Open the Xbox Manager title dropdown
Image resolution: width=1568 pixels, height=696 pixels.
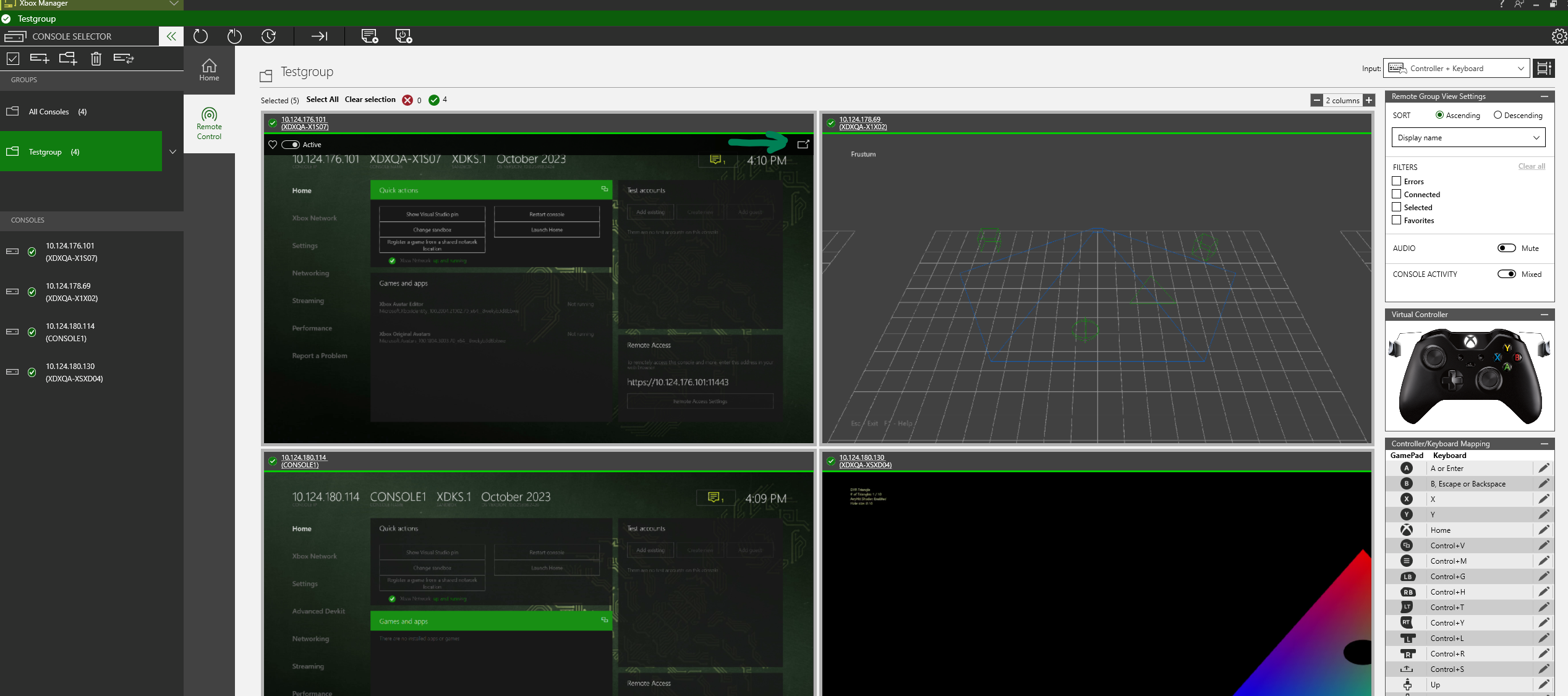click(174, 4)
